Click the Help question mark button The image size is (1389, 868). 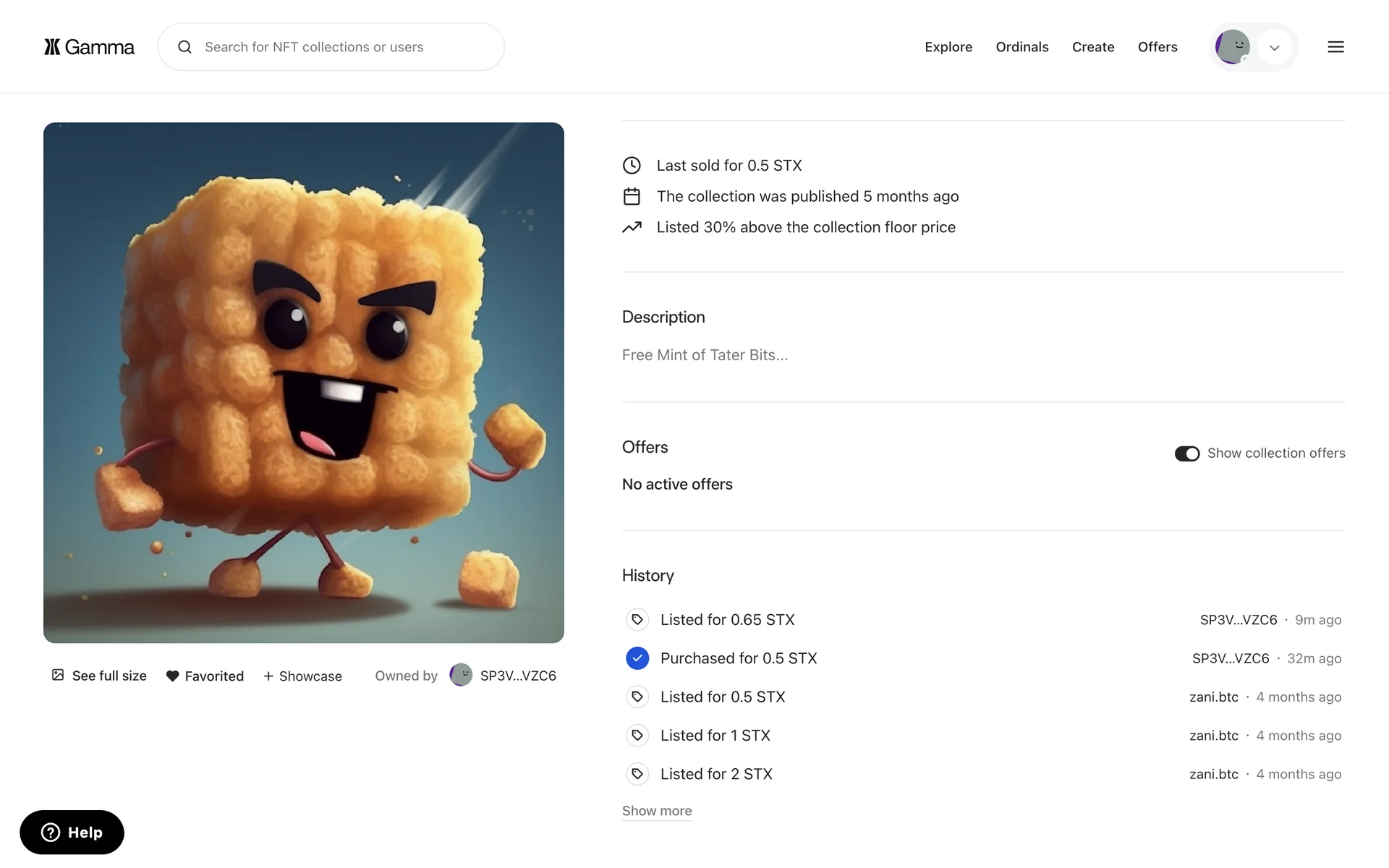72,832
